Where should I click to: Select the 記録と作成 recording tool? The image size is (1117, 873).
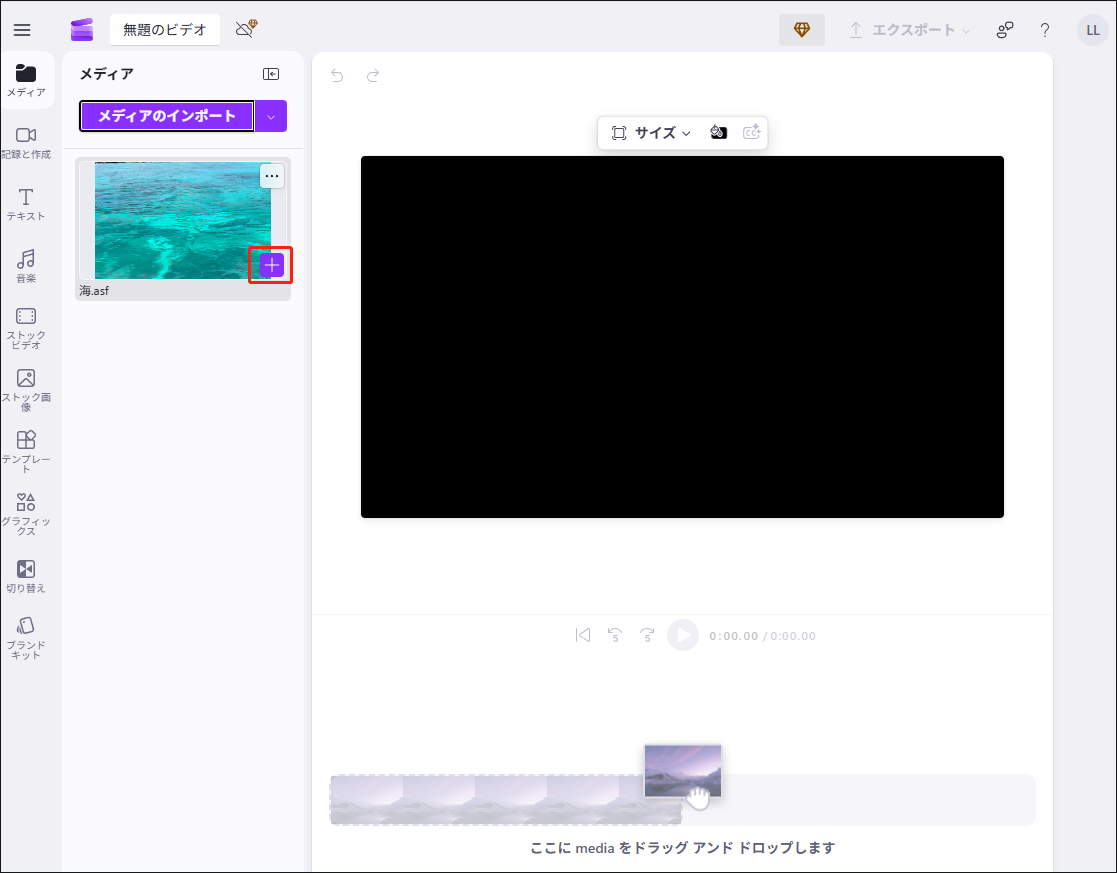point(27,143)
